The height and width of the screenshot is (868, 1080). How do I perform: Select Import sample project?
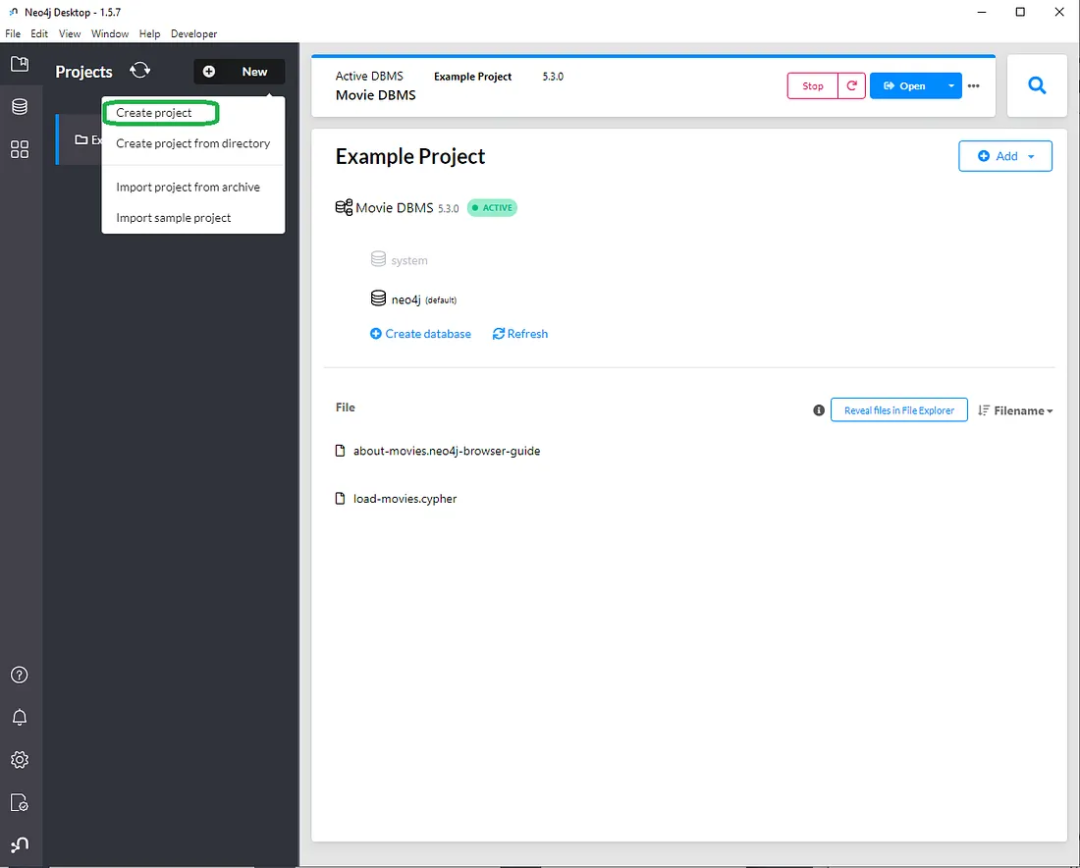(x=174, y=218)
